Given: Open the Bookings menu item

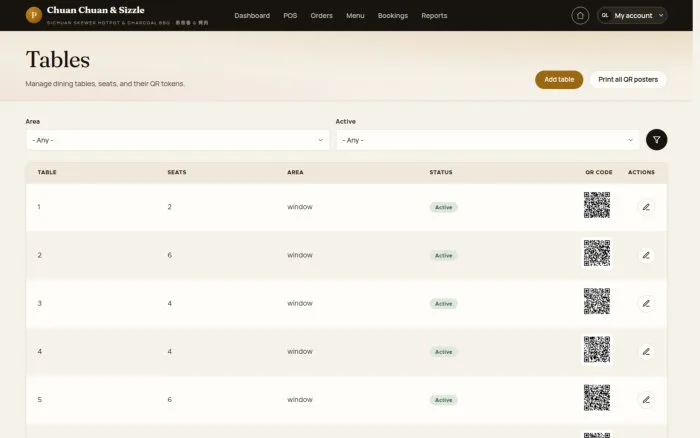Looking at the screenshot, I should 392,16.
